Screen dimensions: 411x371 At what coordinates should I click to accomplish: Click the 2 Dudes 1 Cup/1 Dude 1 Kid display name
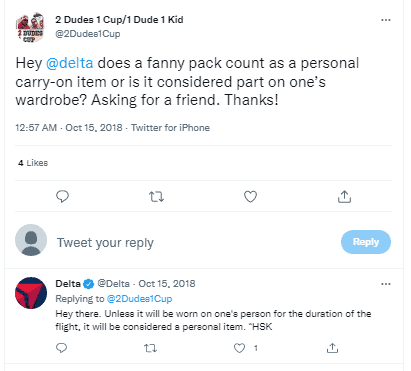pyautogui.click(x=119, y=20)
